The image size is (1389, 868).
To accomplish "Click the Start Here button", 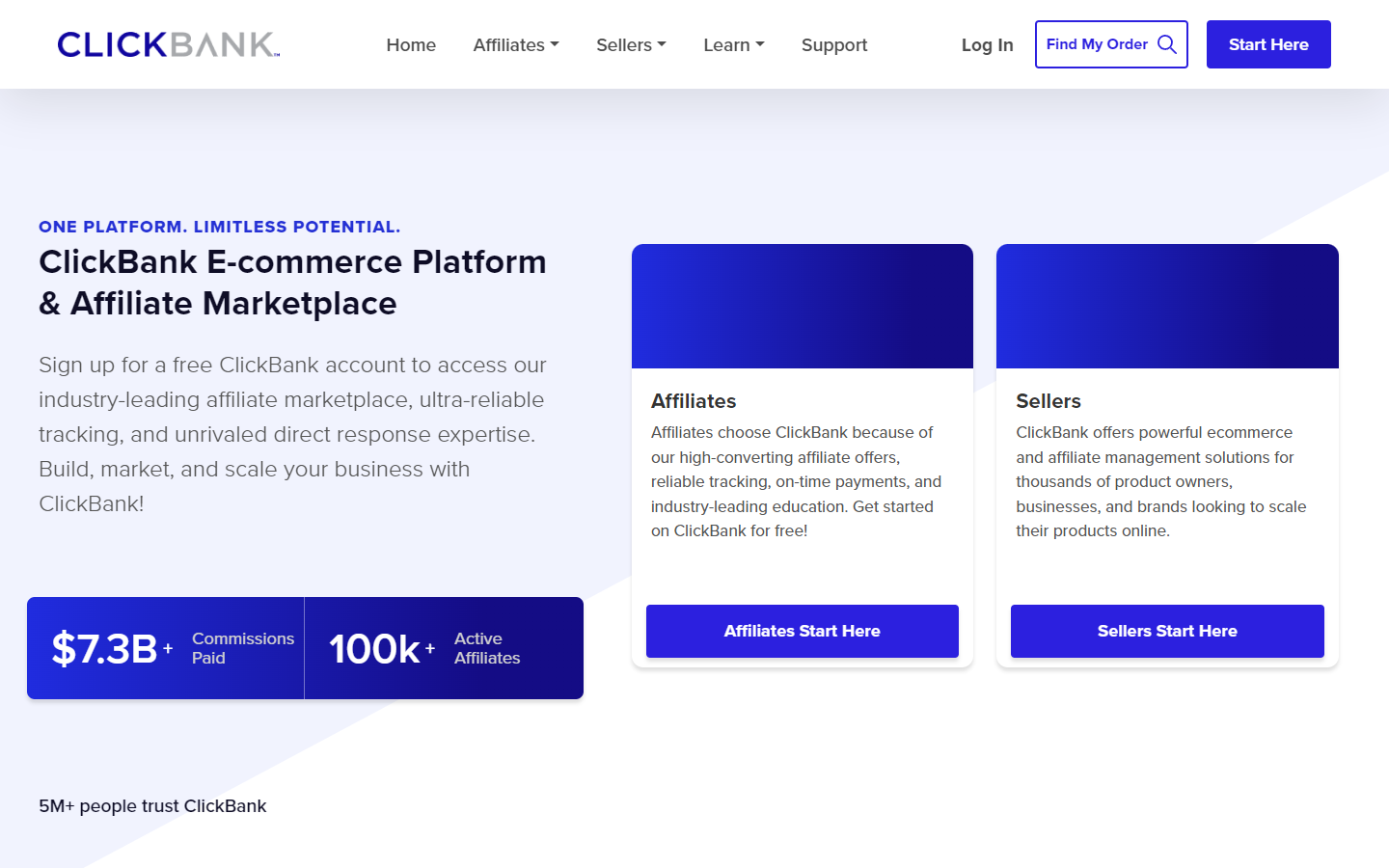I will click(x=1268, y=44).
